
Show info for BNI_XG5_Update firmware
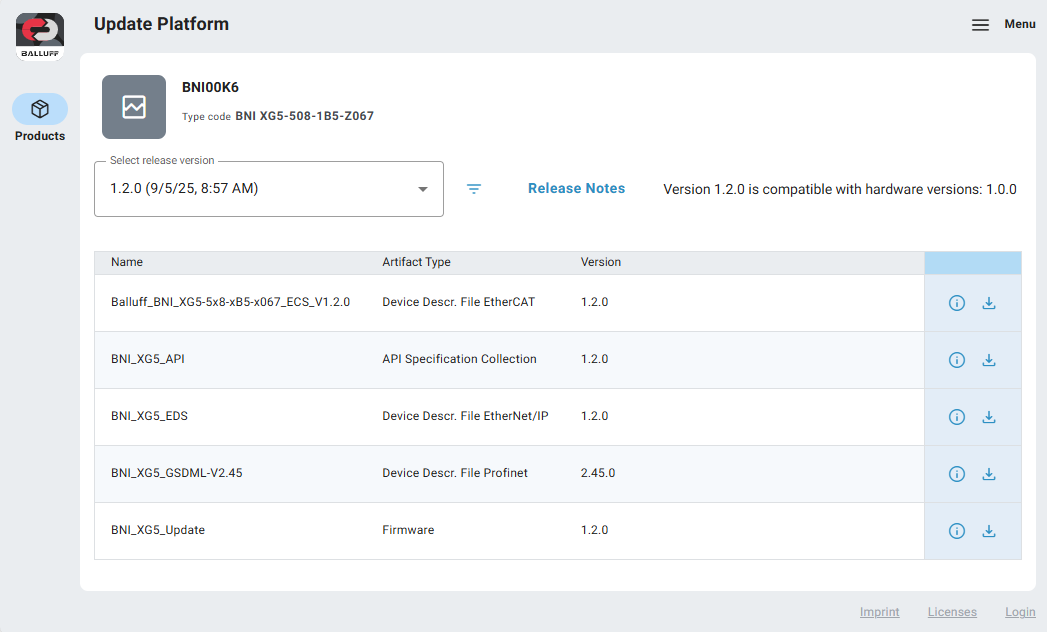click(957, 531)
